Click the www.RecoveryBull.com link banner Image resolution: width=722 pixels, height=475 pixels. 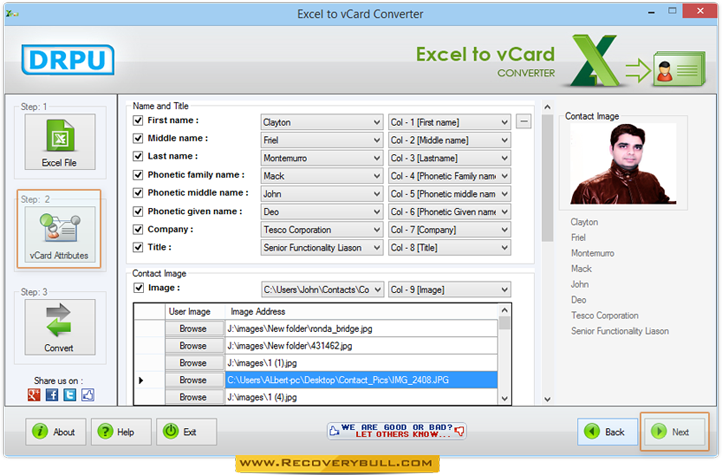[x=338, y=463]
